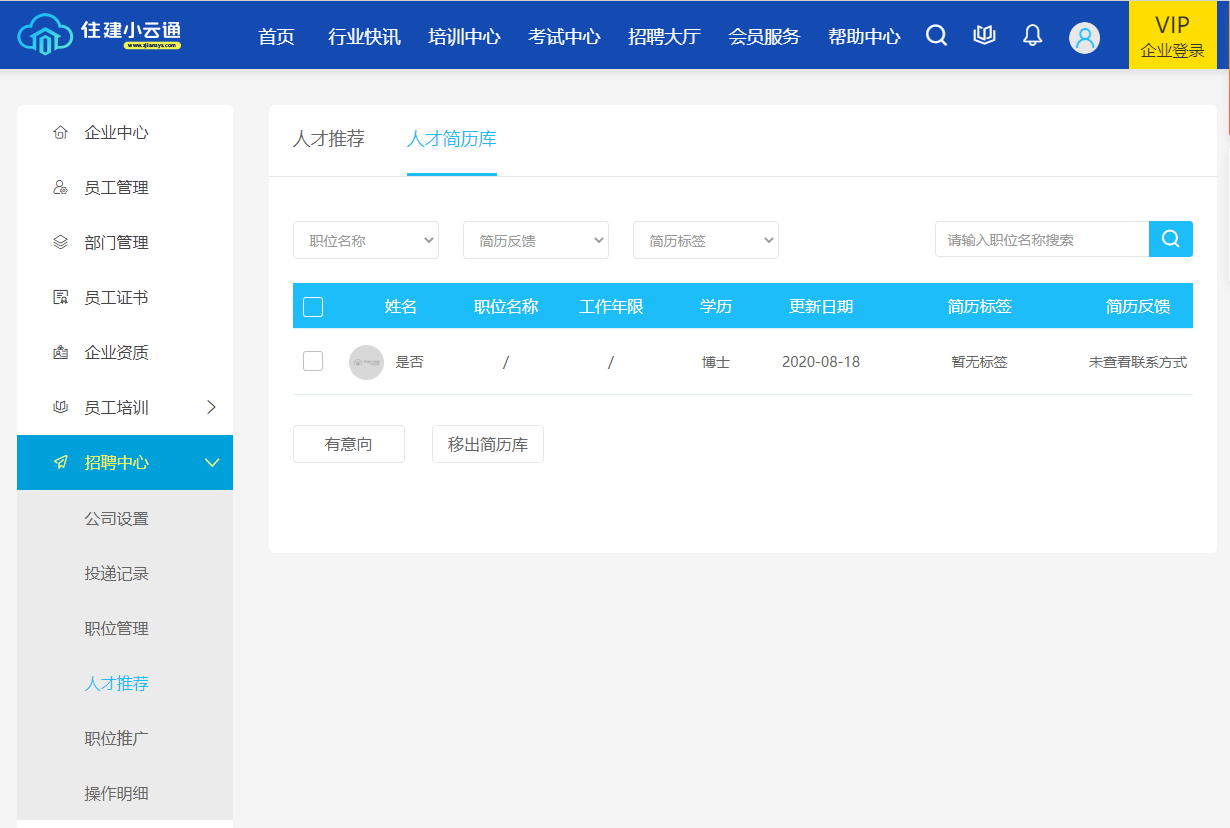
Task: Open the 简历标签 filter dropdown
Action: pyautogui.click(x=706, y=240)
